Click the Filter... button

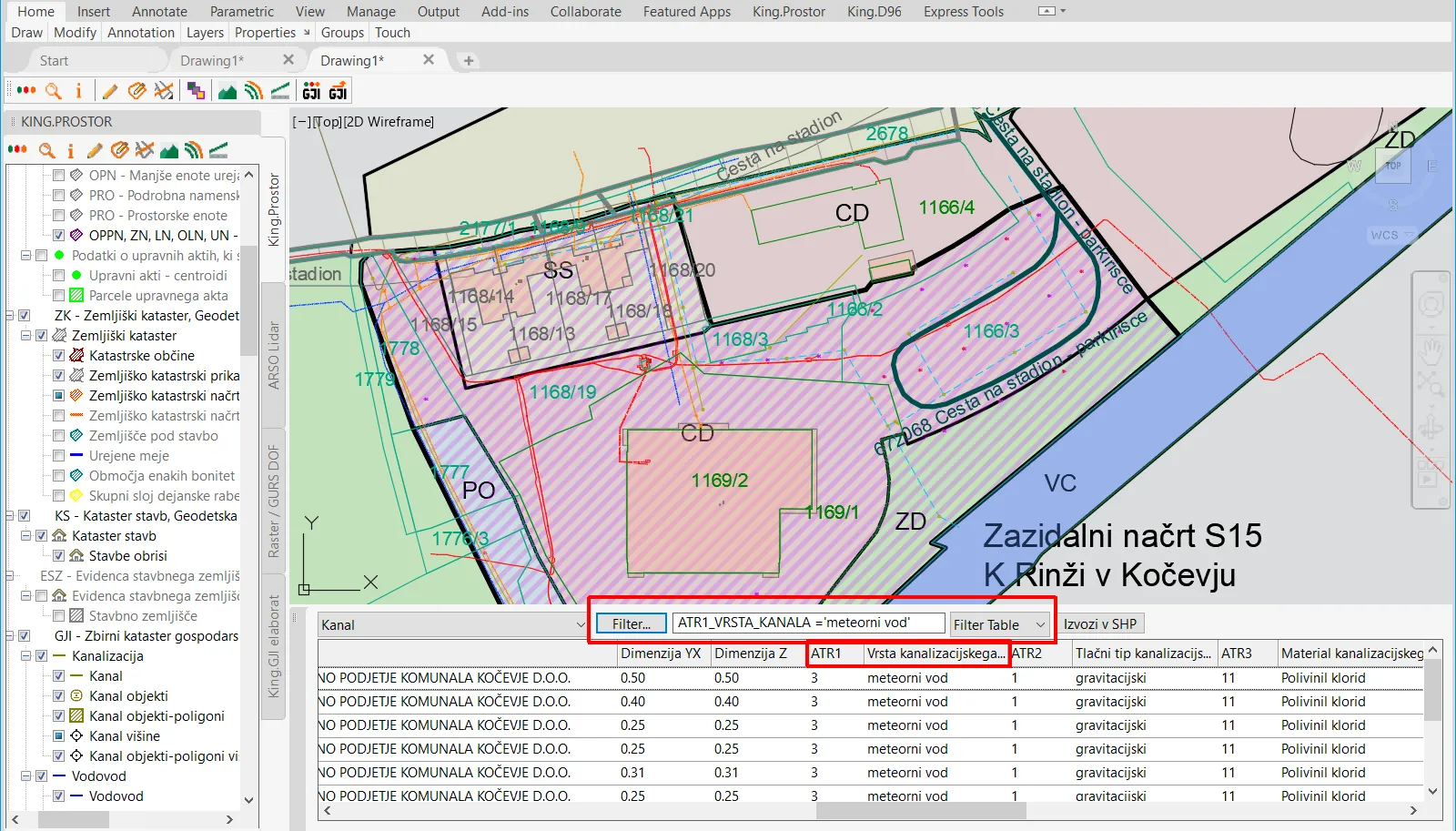click(631, 624)
